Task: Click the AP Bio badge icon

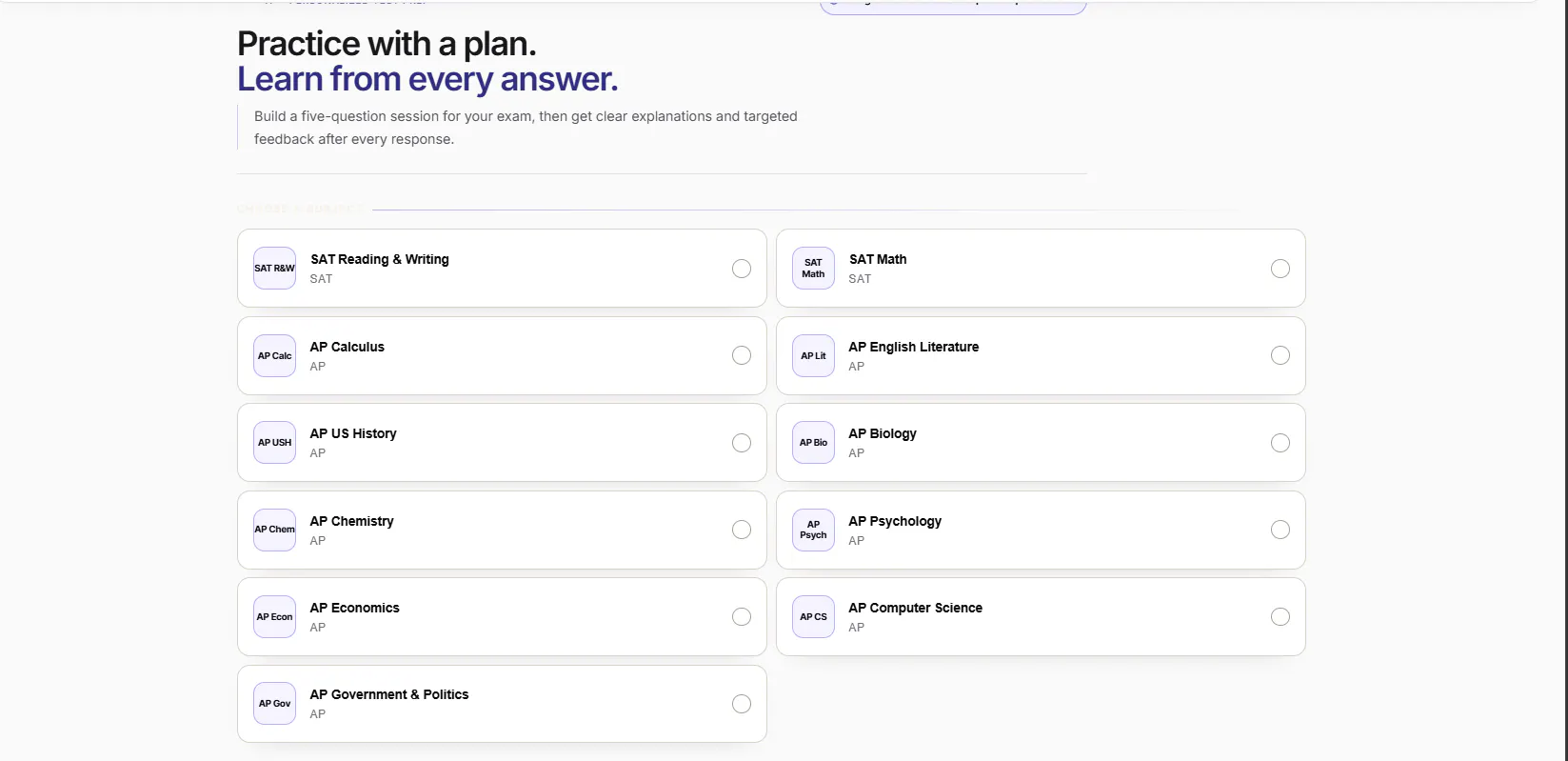Action: click(x=813, y=443)
